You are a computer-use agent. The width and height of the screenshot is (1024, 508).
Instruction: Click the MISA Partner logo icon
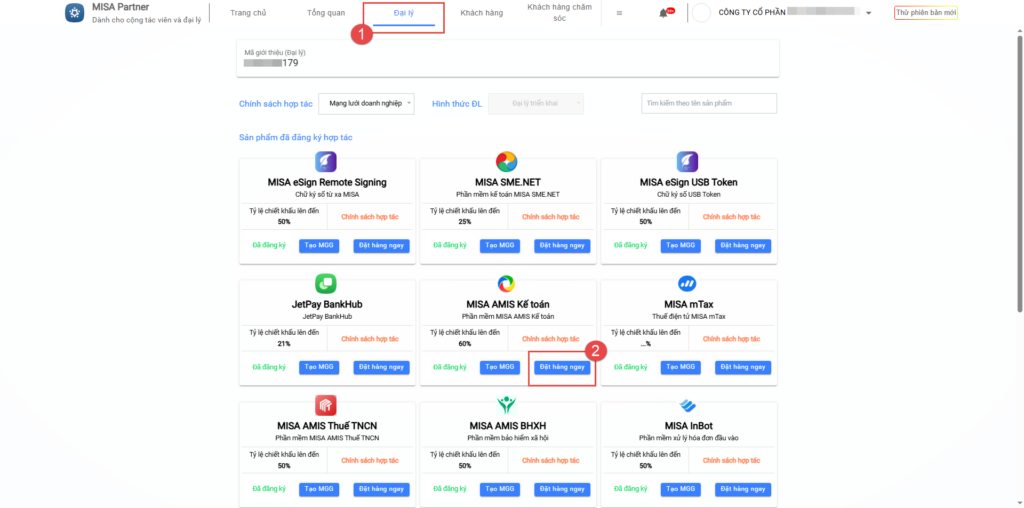click(x=74, y=13)
